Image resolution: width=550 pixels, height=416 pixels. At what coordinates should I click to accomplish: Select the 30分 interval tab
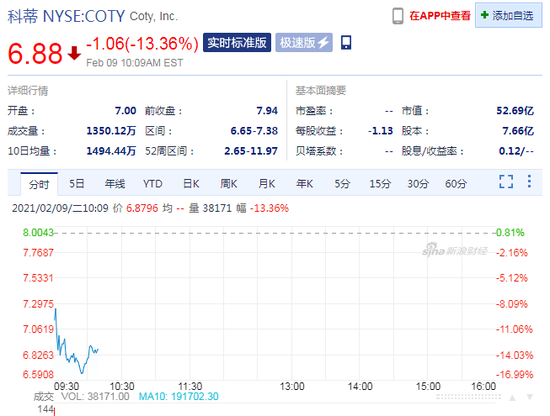(x=418, y=183)
